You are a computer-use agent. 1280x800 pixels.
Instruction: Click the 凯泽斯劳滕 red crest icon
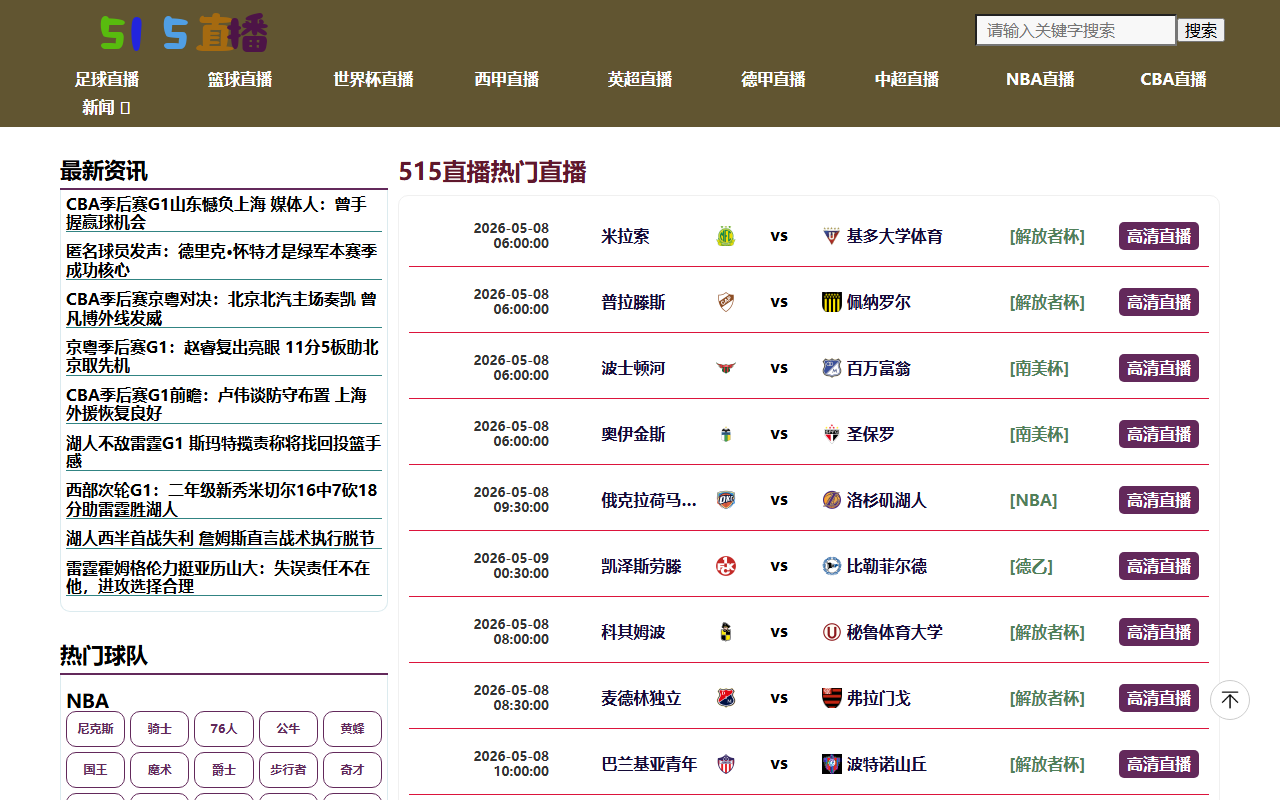[x=726, y=566]
